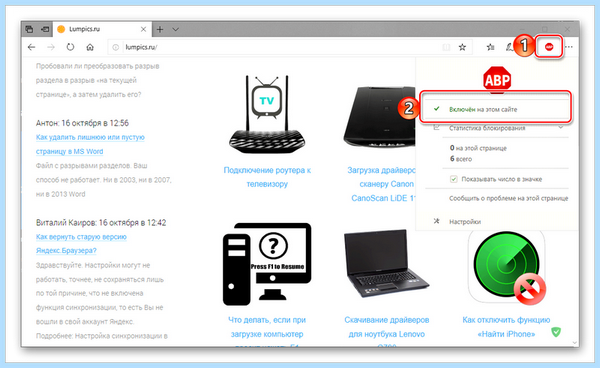
Task: Open Canon CanoScan LiDE driver article link
Action: (x=382, y=184)
